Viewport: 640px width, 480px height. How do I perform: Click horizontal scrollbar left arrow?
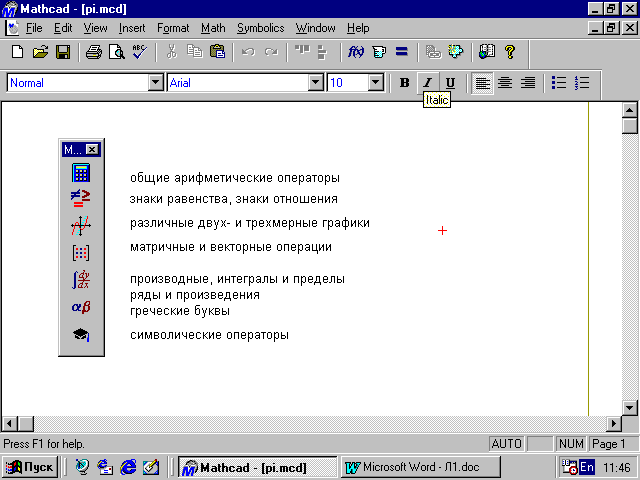10,424
